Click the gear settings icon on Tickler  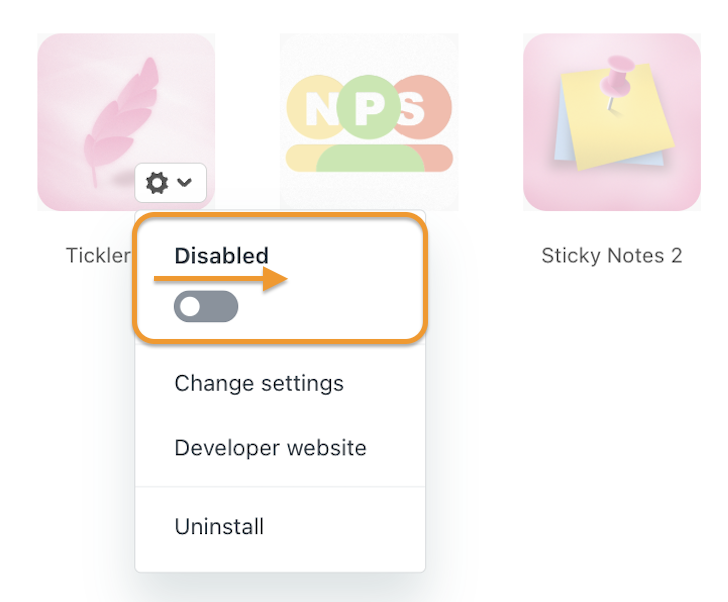pyautogui.click(x=157, y=182)
